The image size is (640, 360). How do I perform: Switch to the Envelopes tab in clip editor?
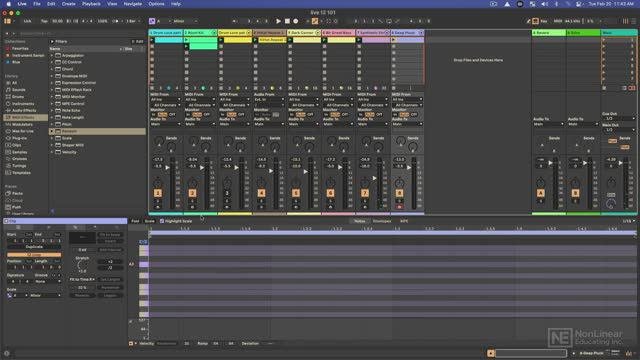tap(382, 221)
